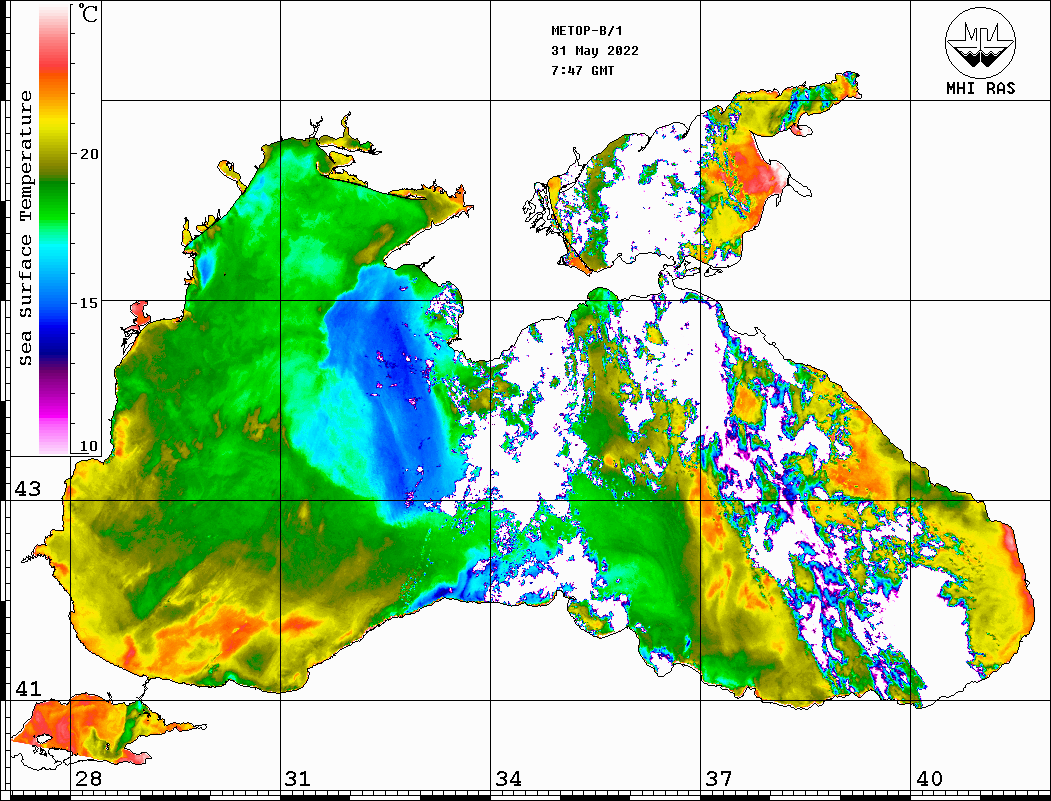This screenshot has height=801, width=1051.
Task: Click the time "7:47 GMT"
Action: [582, 70]
